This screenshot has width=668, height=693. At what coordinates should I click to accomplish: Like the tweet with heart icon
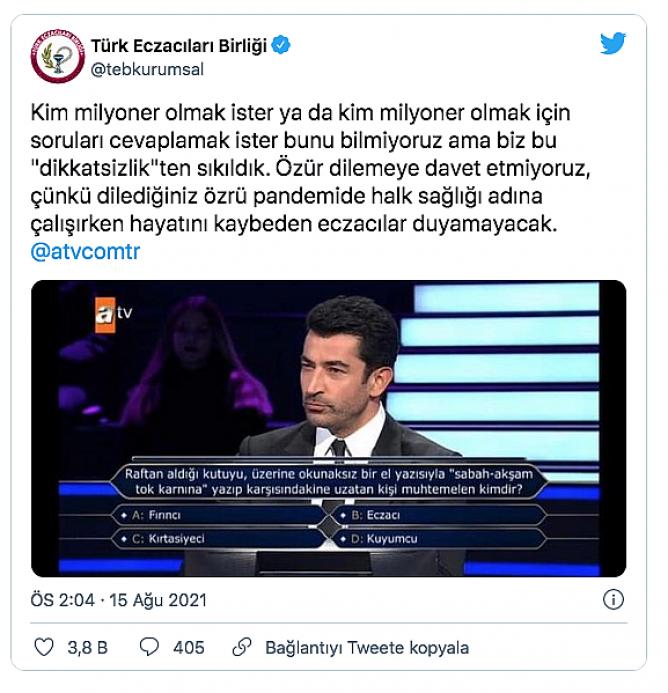[x=44, y=647]
